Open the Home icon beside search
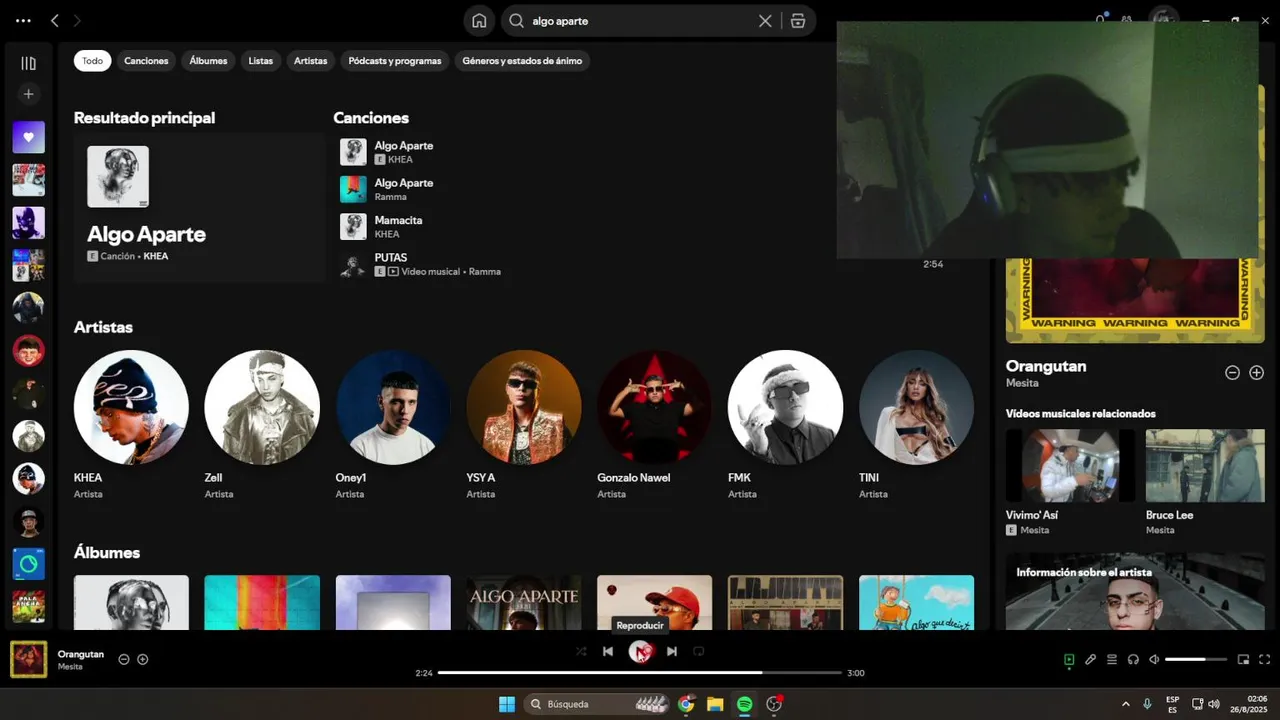Viewport: 1280px width, 720px height. [479, 21]
